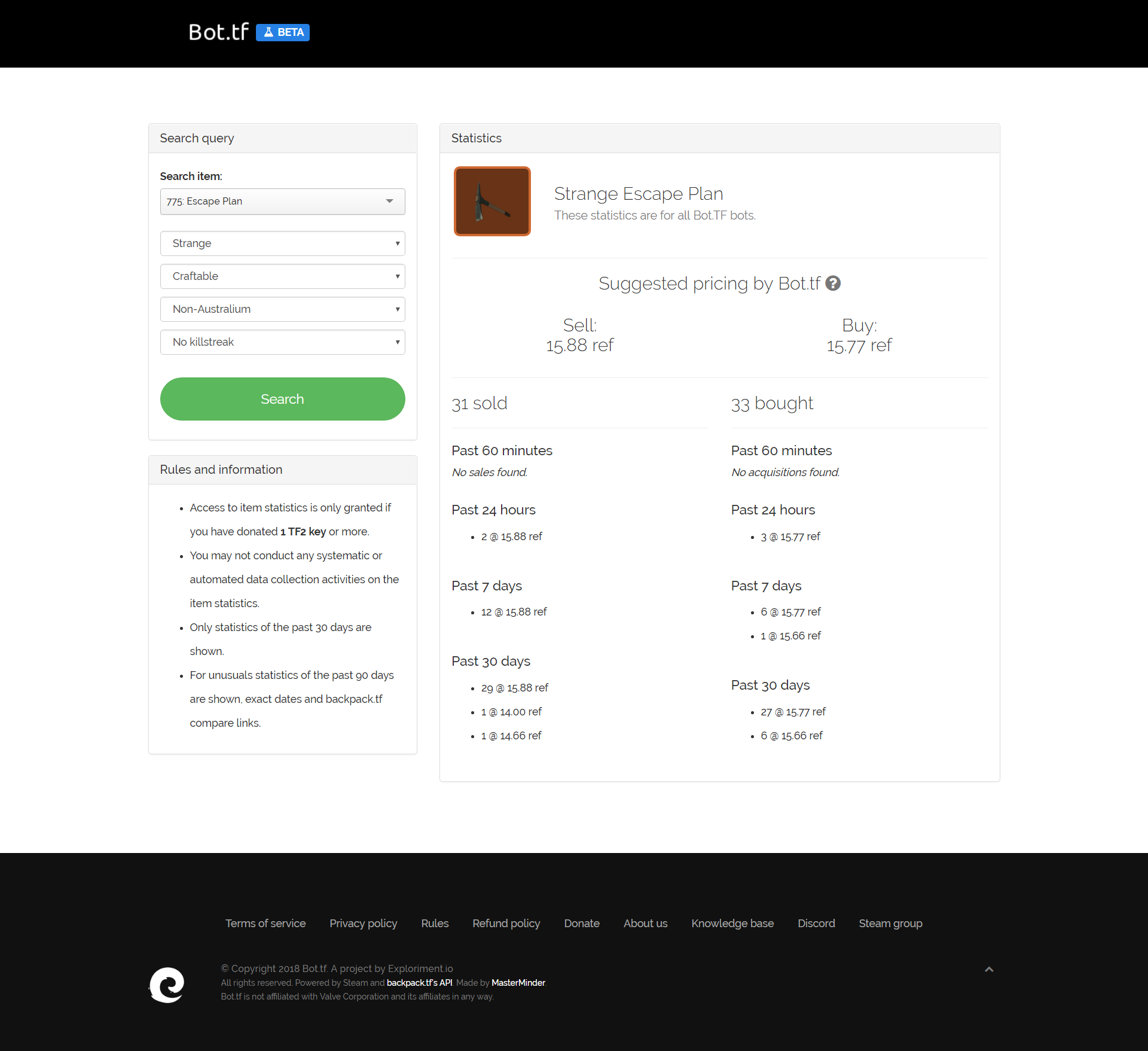Click the Strange Escape Plan item thumbnail
The image size is (1148, 1051).
coord(492,202)
